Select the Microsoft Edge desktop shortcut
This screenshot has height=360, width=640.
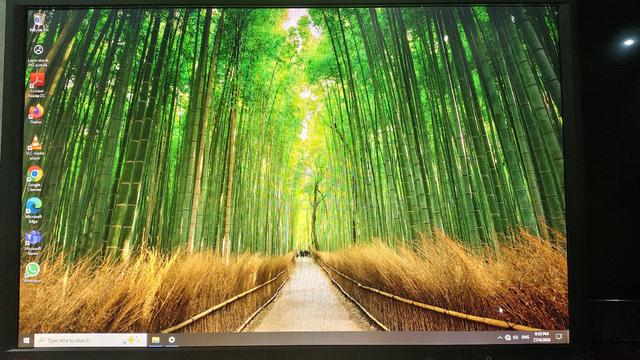(x=33, y=210)
